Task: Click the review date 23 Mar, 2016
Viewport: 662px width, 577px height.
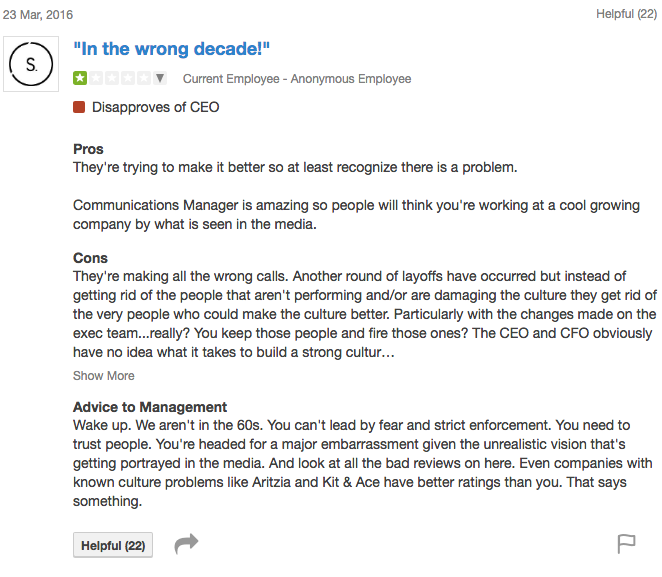Action: pos(38,15)
